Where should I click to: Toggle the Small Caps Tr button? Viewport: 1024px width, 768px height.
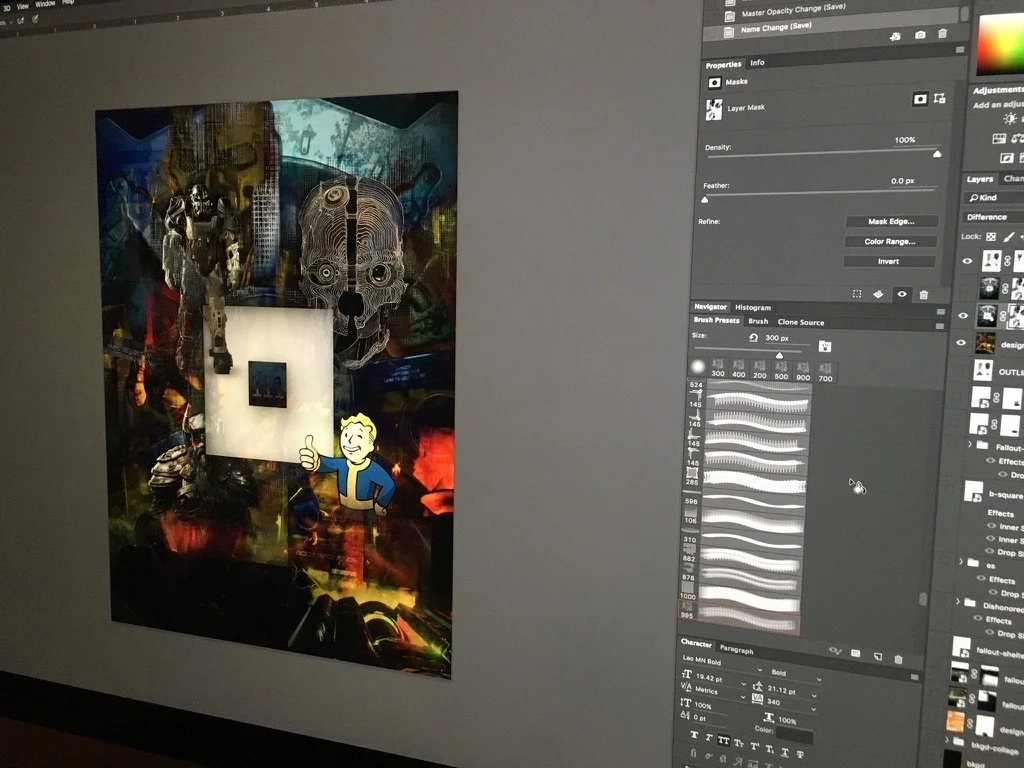(x=739, y=743)
